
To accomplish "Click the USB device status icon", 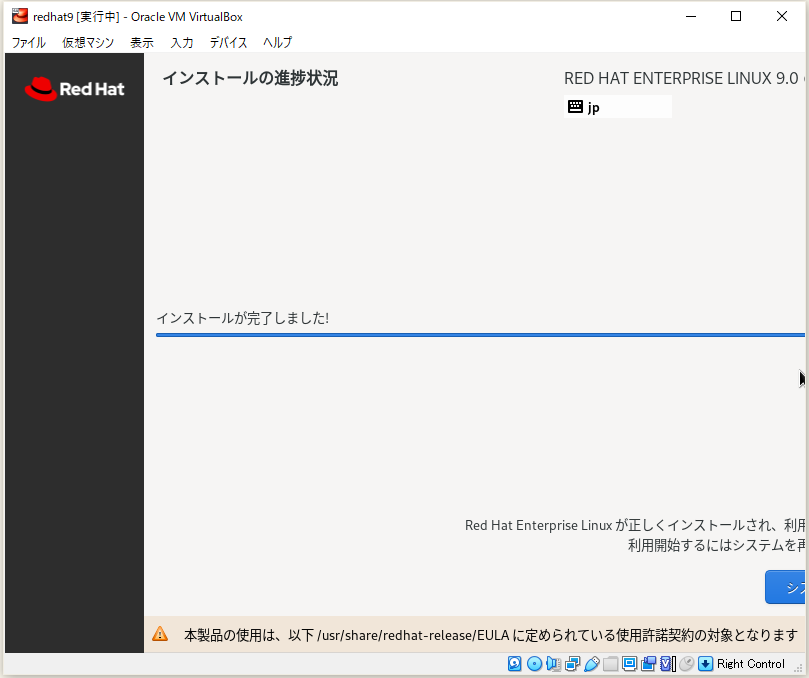I will [x=592, y=664].
